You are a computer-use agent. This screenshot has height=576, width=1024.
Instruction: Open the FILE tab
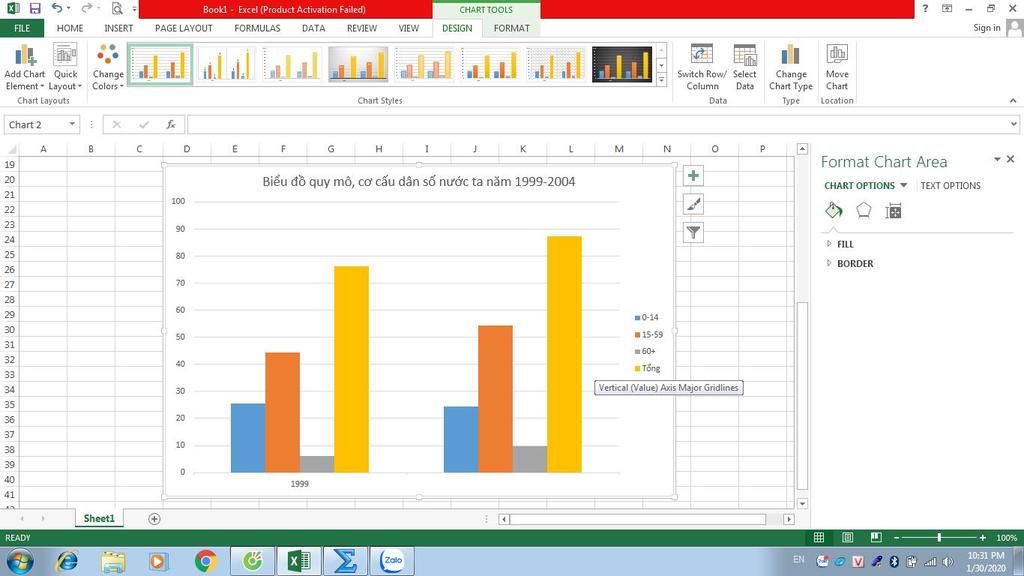pyautogui.click(x=22, y=28)
